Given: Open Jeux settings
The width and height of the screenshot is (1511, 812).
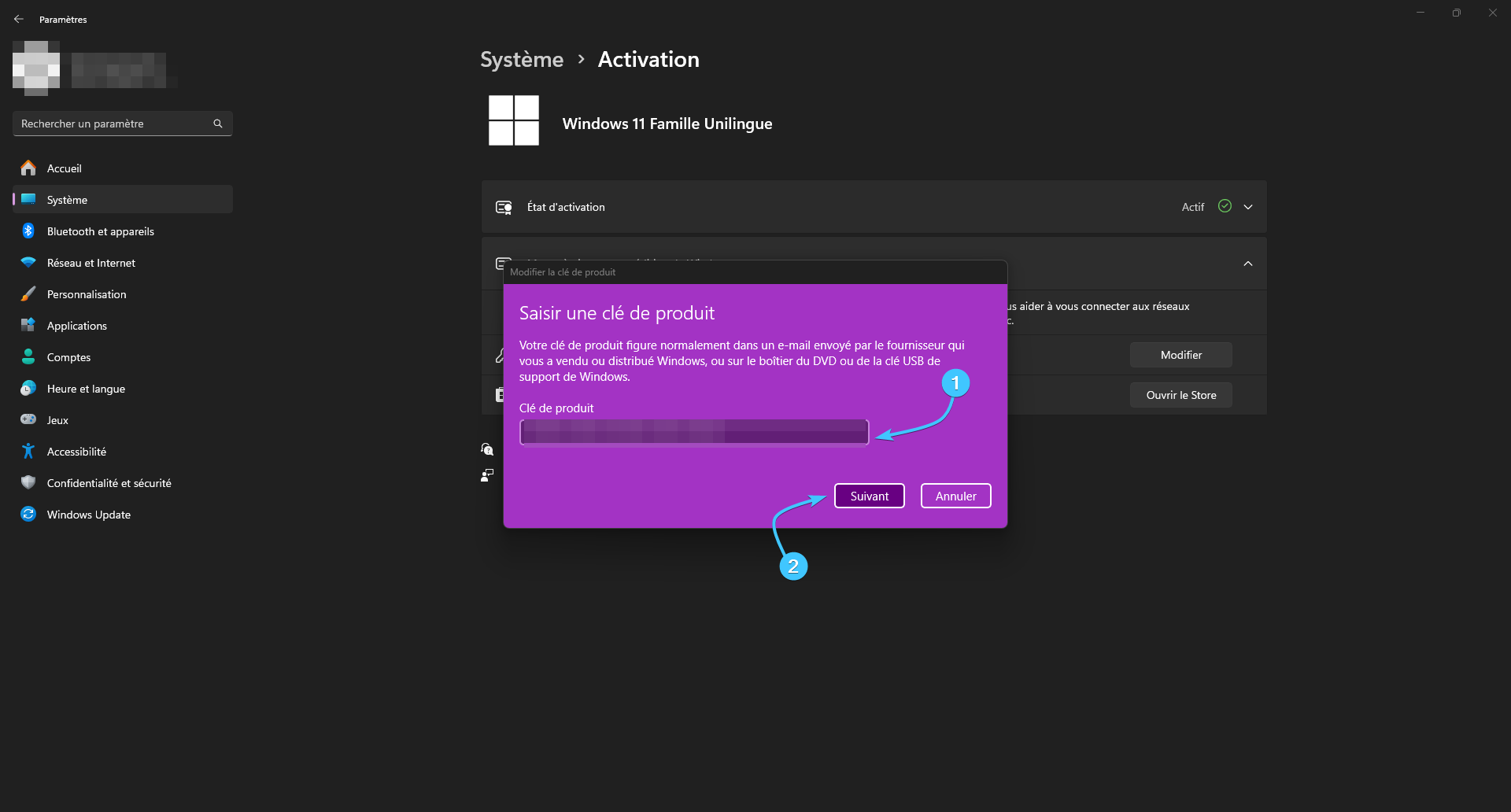Looking at the screenshot, I should 123,420.
